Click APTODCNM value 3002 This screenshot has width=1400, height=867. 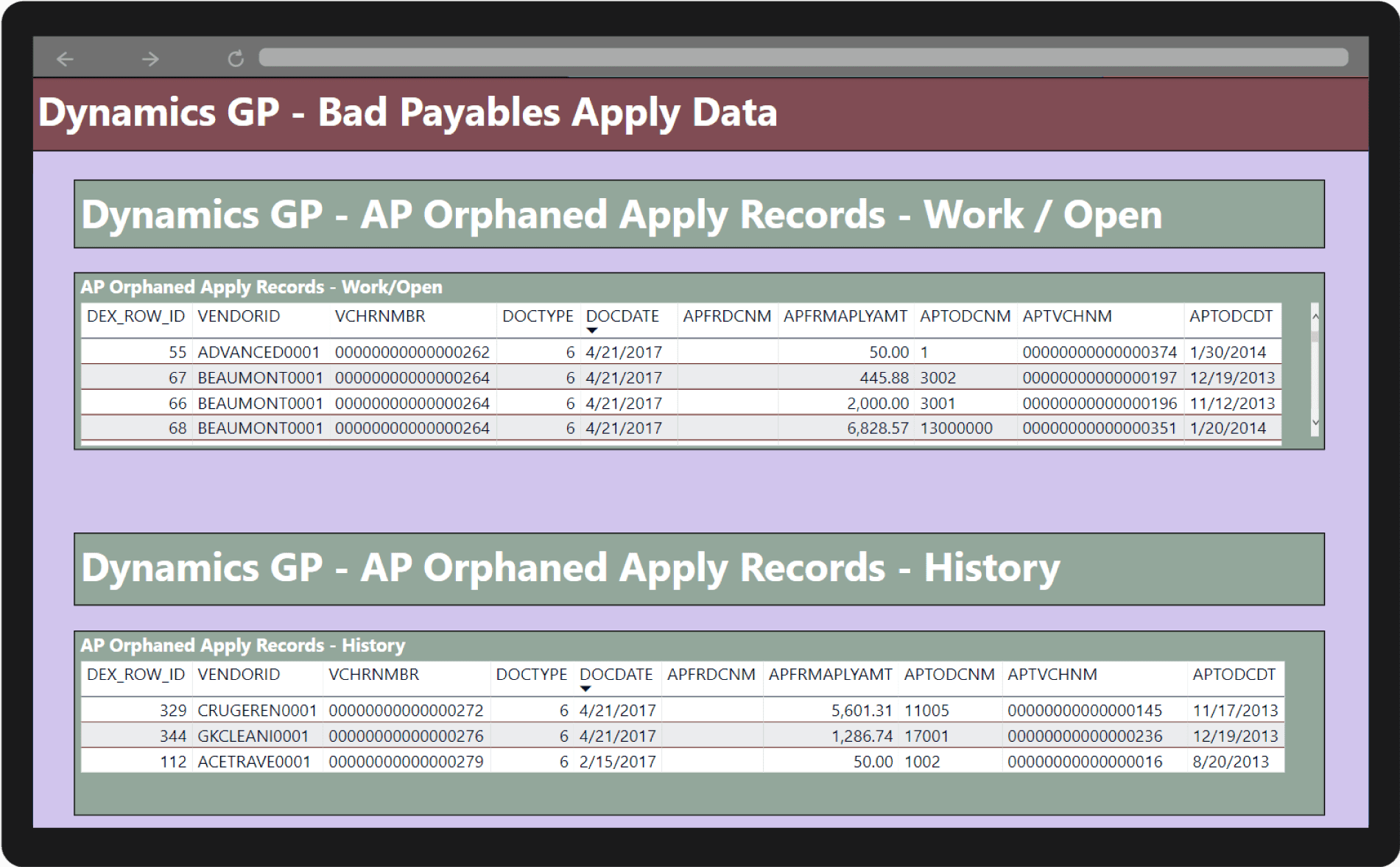pos(938,378)
